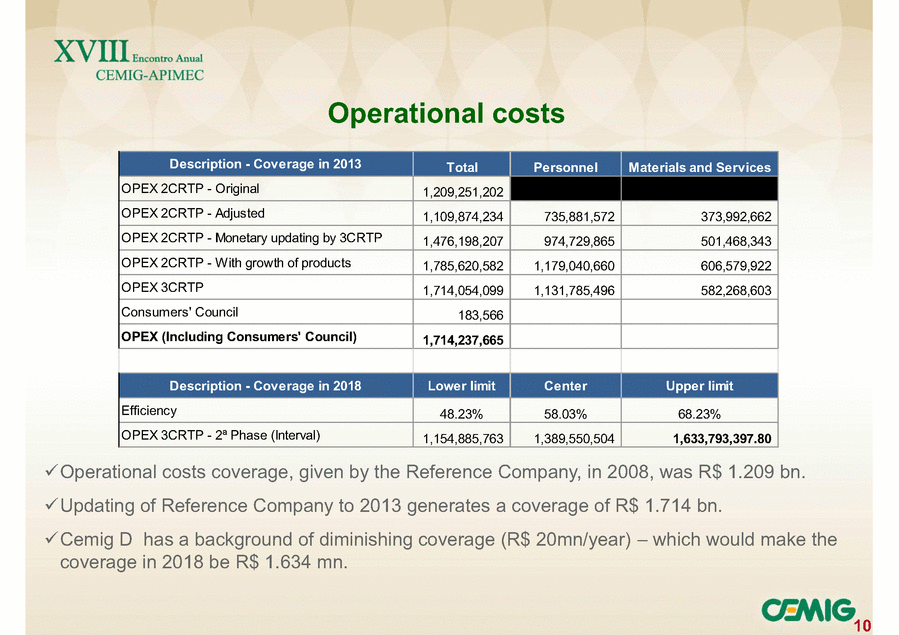
Task: Click the checkmark beside the R$ 1.209 bn bullet
Action: [x=52, y=471]
